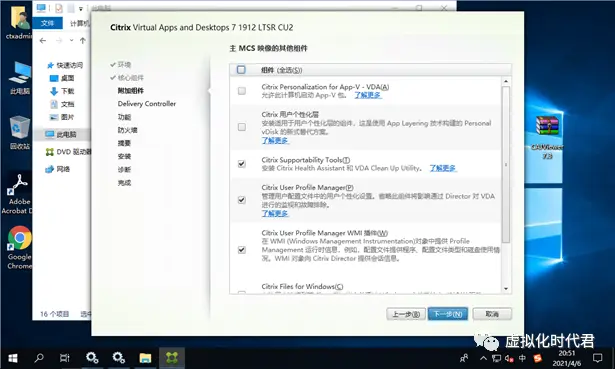Viewport: 615px width, 369px height.
Task: Click Citrix installer icon in taskbar
Action: click(171, 358)
